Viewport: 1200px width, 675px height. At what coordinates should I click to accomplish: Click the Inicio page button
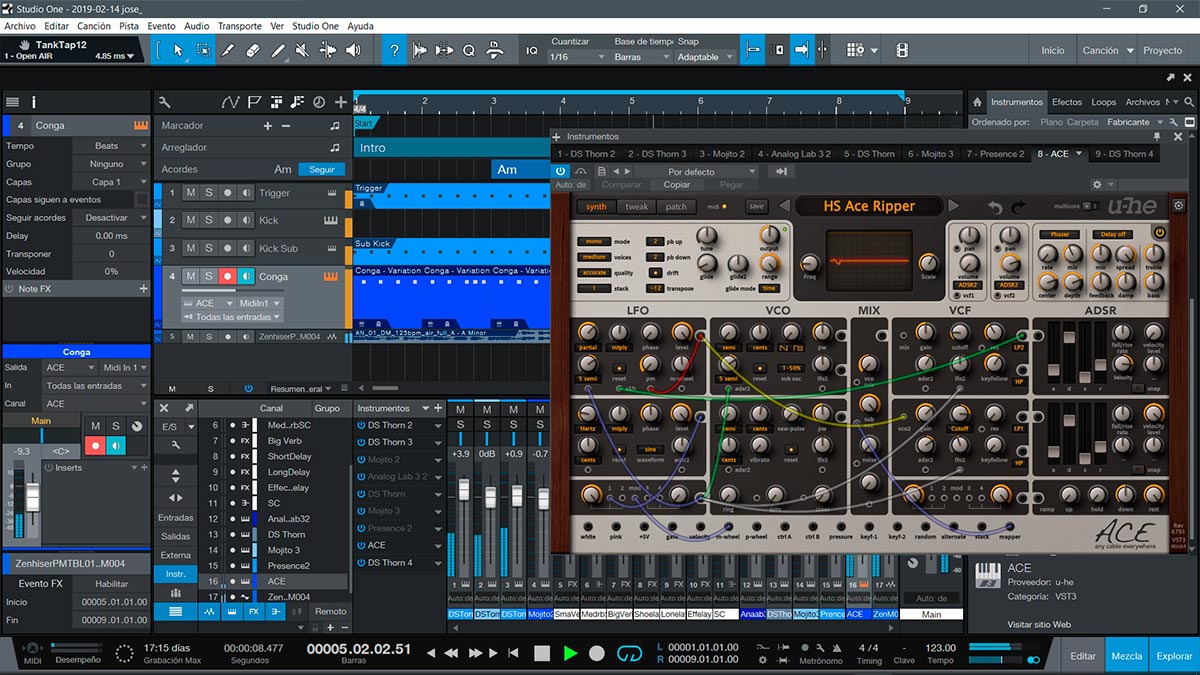click(1053, 51)
